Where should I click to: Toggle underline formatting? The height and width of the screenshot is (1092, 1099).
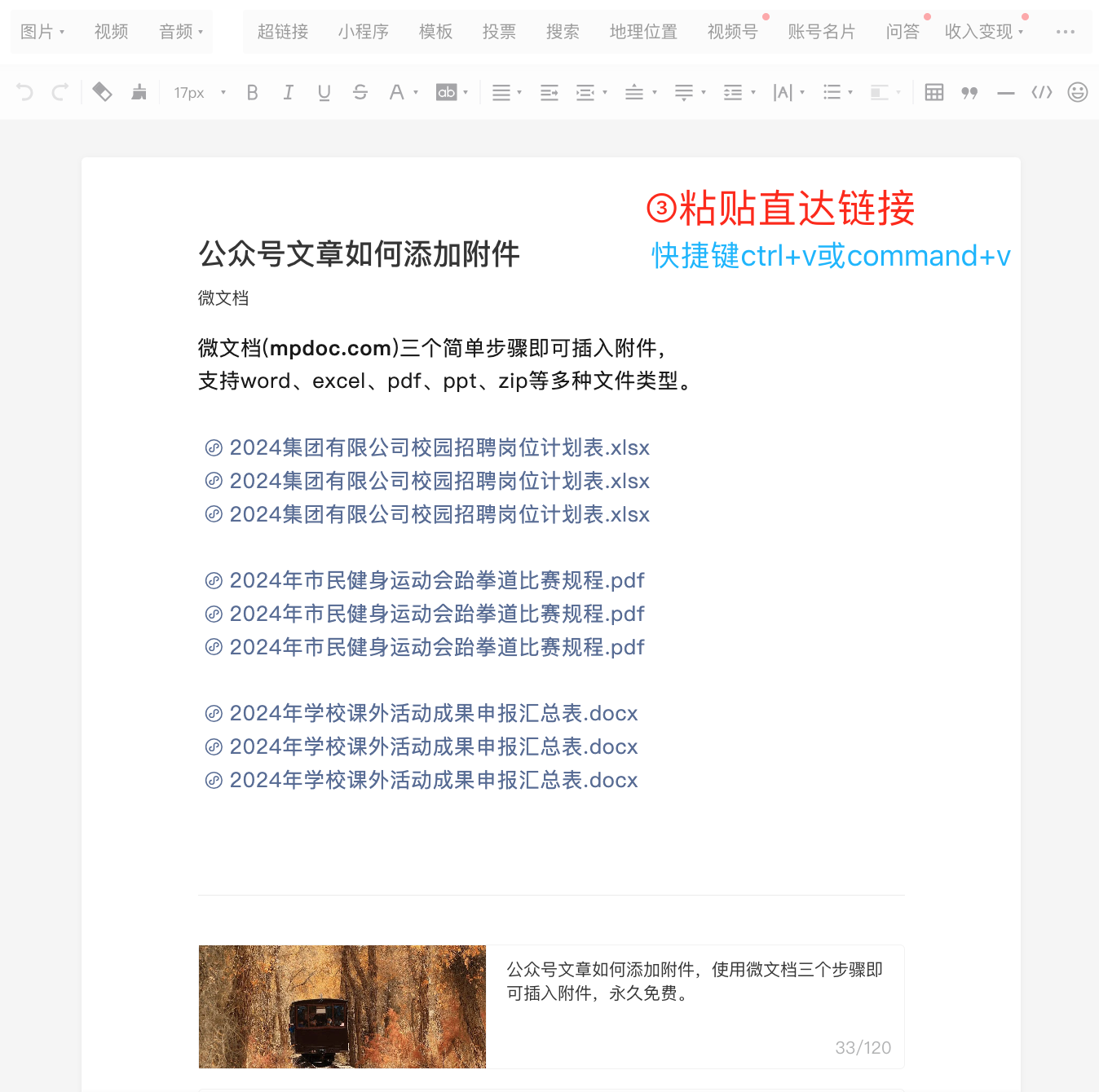(324, 92)
